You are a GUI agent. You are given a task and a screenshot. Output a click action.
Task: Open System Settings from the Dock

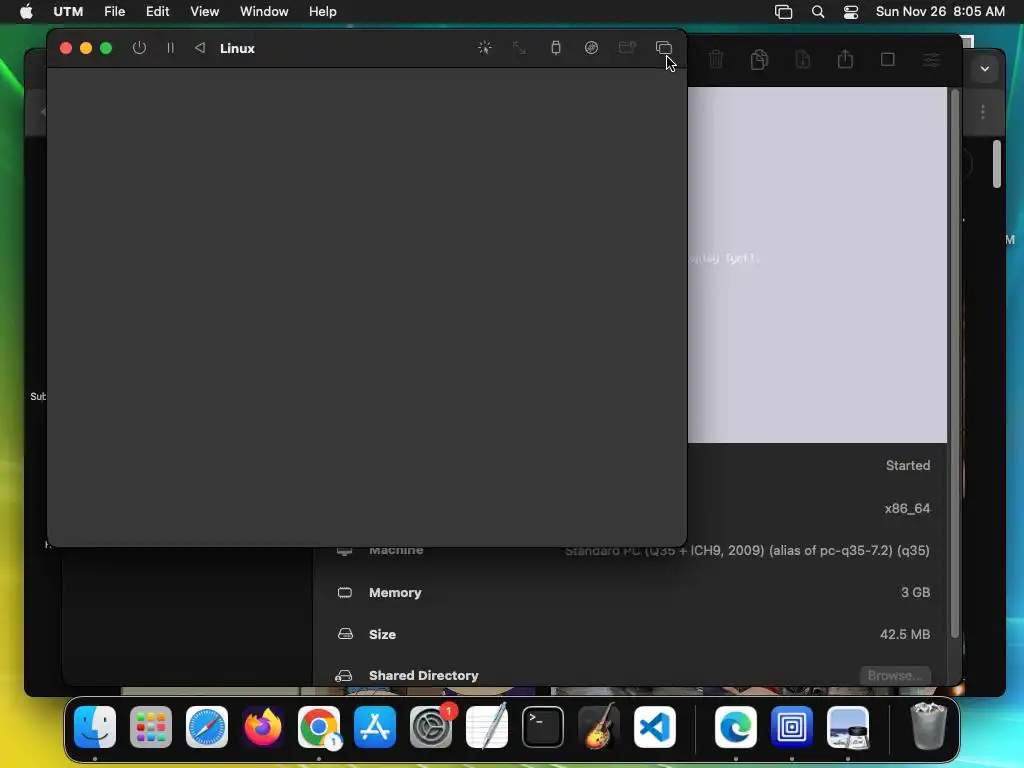coord(431,727)
